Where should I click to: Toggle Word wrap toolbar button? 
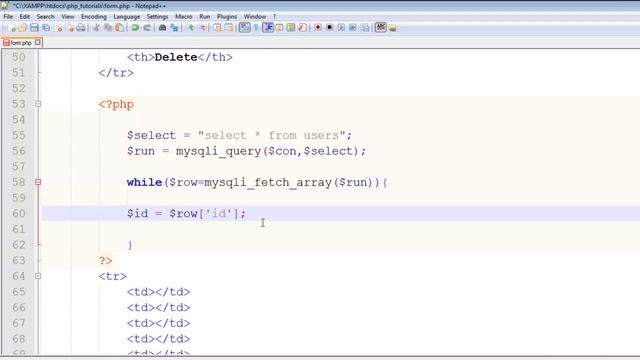coord(244,28)
